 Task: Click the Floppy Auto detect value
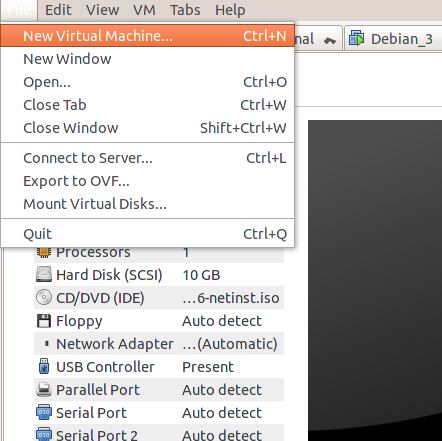(222, 321)
